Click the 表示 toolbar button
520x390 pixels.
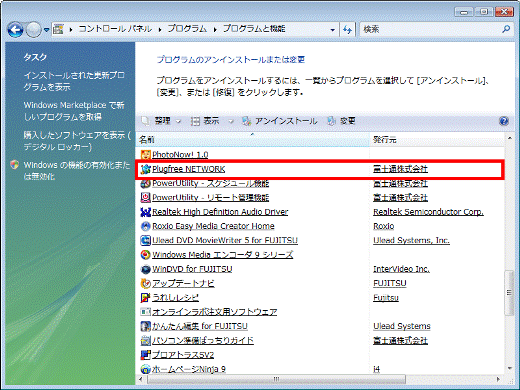pyautogui.click(x=205, y=121)
